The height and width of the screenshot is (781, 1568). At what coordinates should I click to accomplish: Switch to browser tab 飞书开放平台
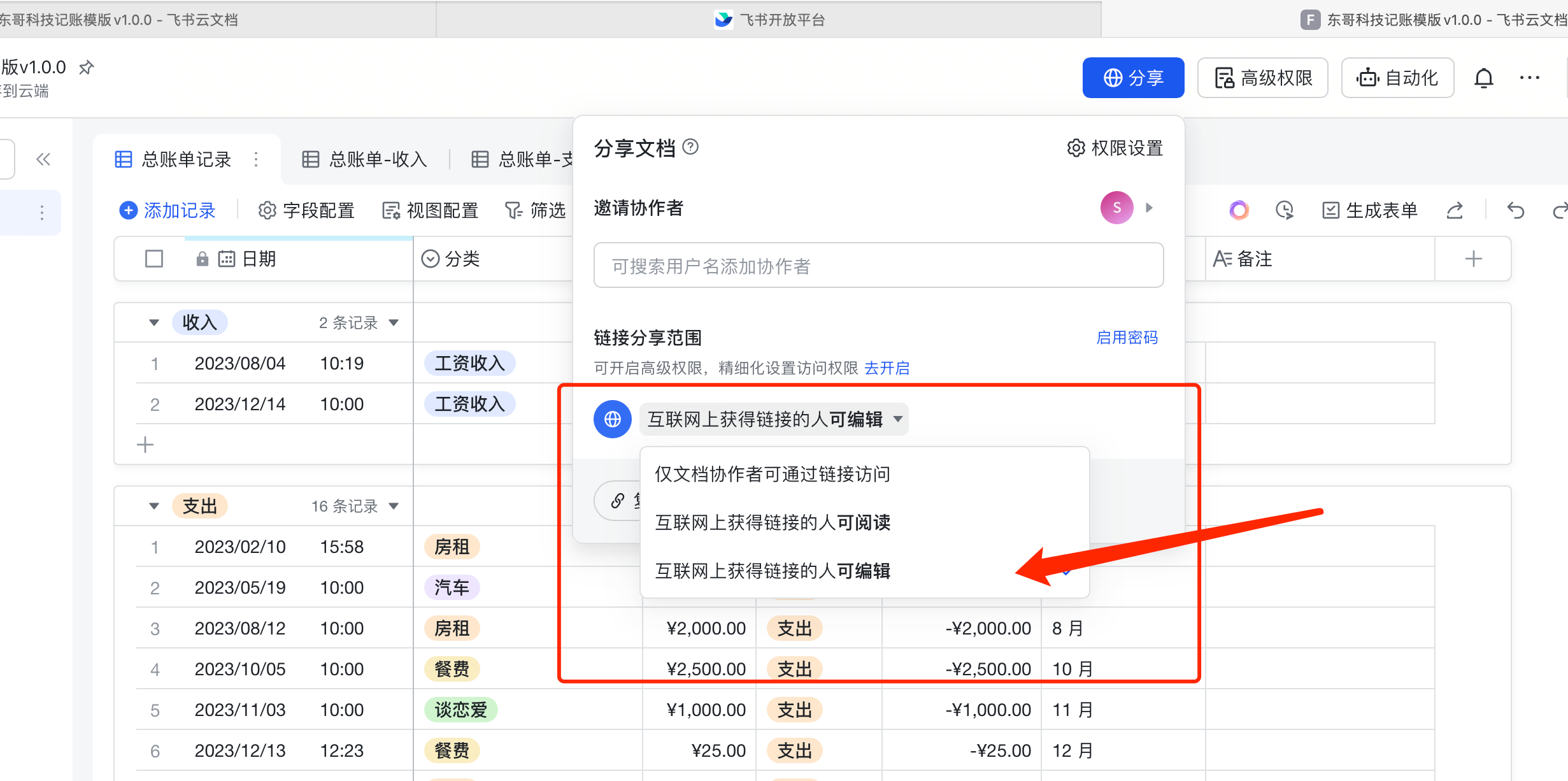(x=769, y=20)
